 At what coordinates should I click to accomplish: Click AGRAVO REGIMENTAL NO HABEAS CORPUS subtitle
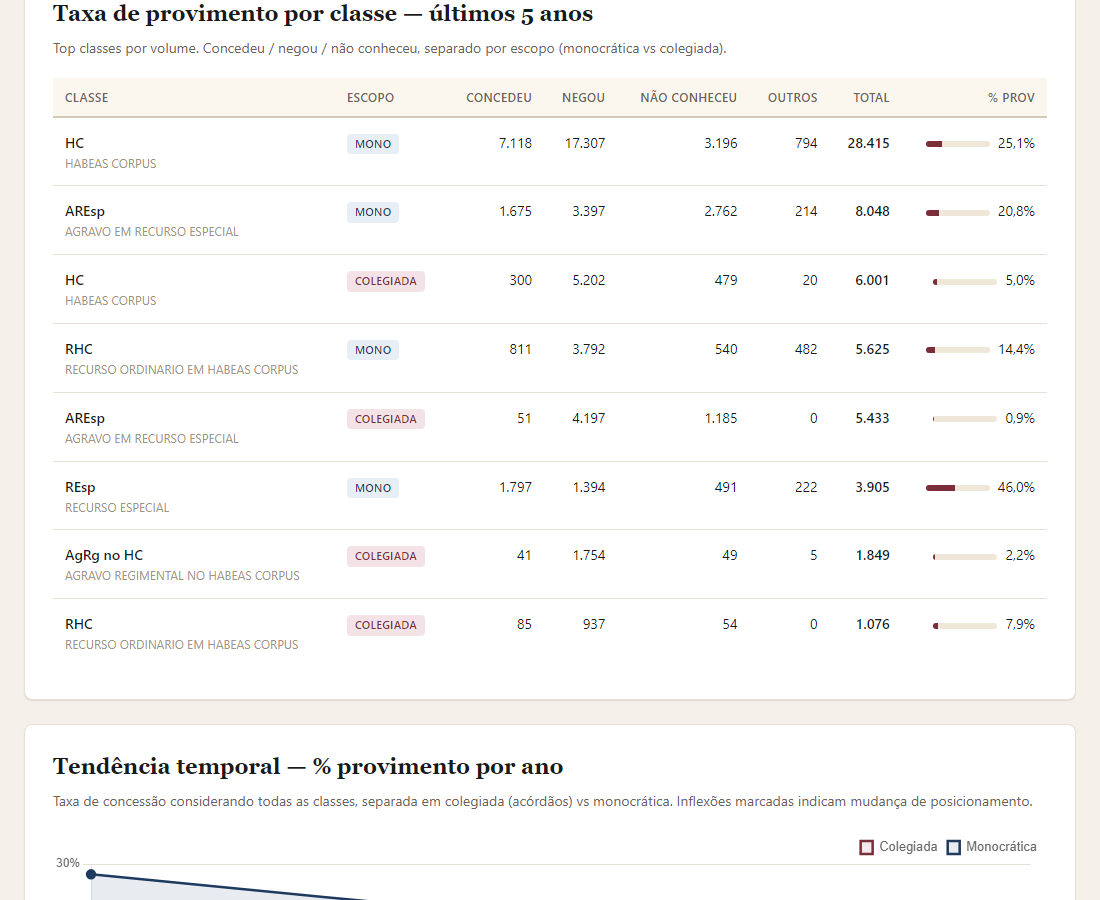pyautogui.click(x=182, y=575)
